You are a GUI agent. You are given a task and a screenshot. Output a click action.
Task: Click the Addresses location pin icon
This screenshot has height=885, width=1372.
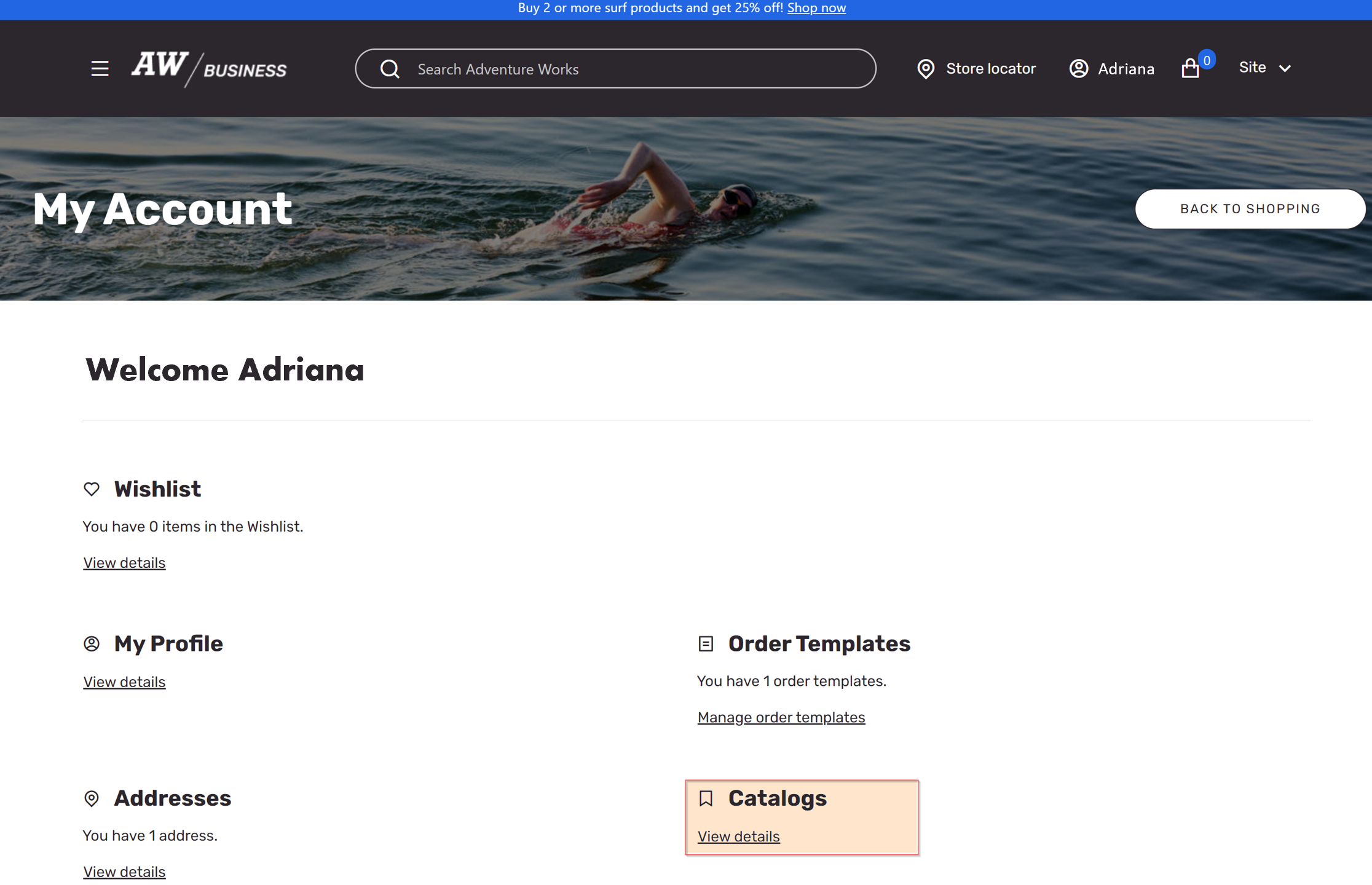tap(92, 797)
